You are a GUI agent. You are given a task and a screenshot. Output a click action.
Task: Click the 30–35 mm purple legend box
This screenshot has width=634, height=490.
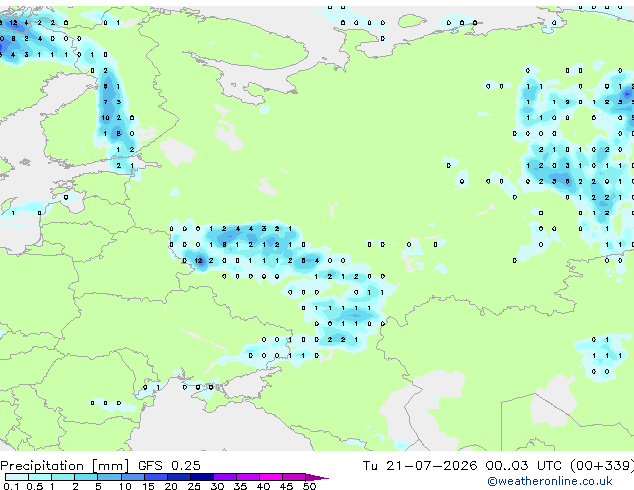pos(224,477)
